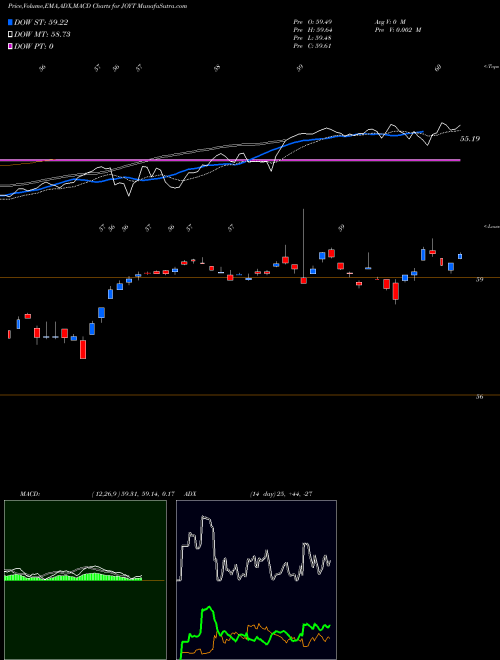Click the 'Avg V: 0 M' value
500x660 pixels.
(389, 21)
